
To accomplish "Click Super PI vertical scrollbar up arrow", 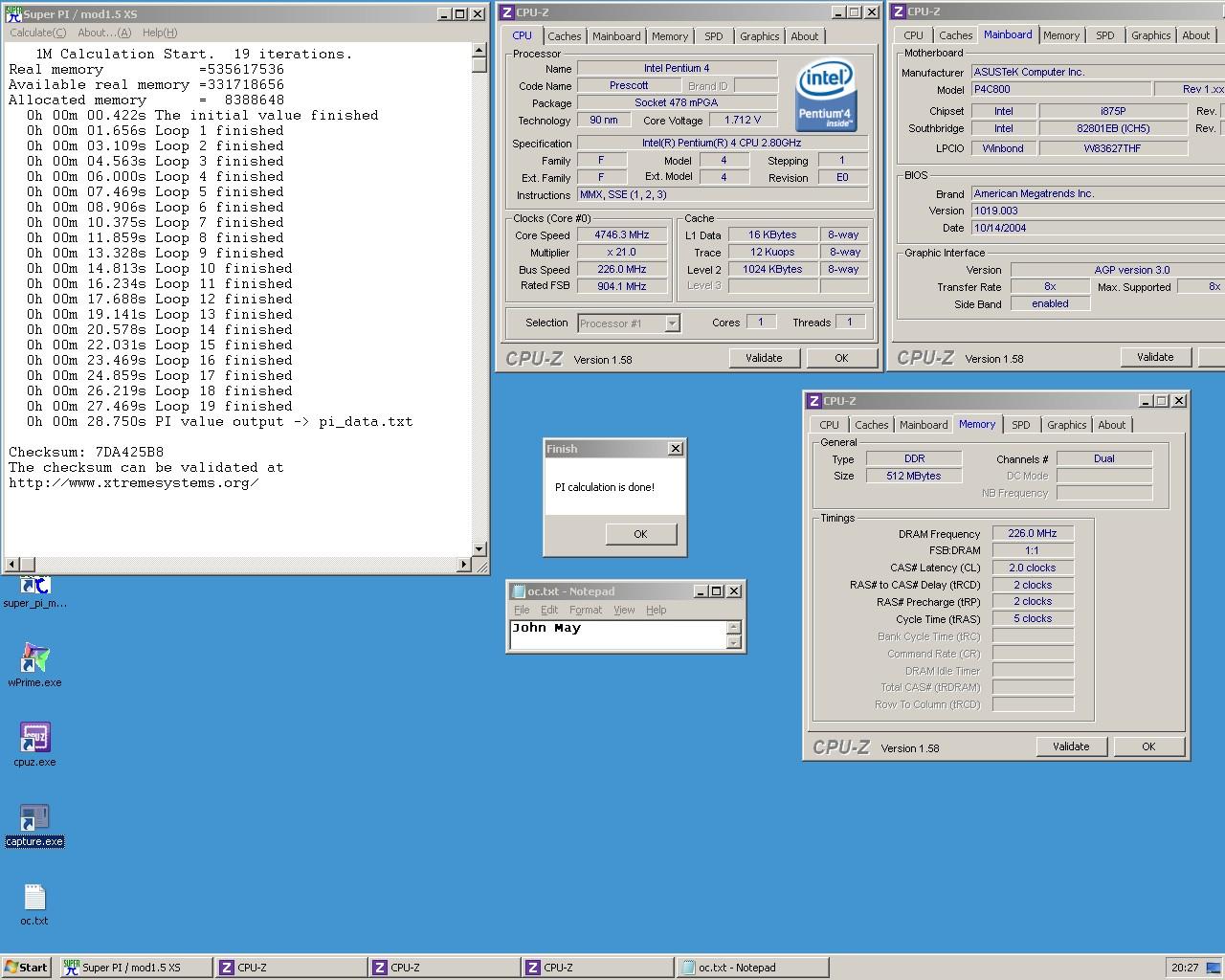I will (479, 51).
